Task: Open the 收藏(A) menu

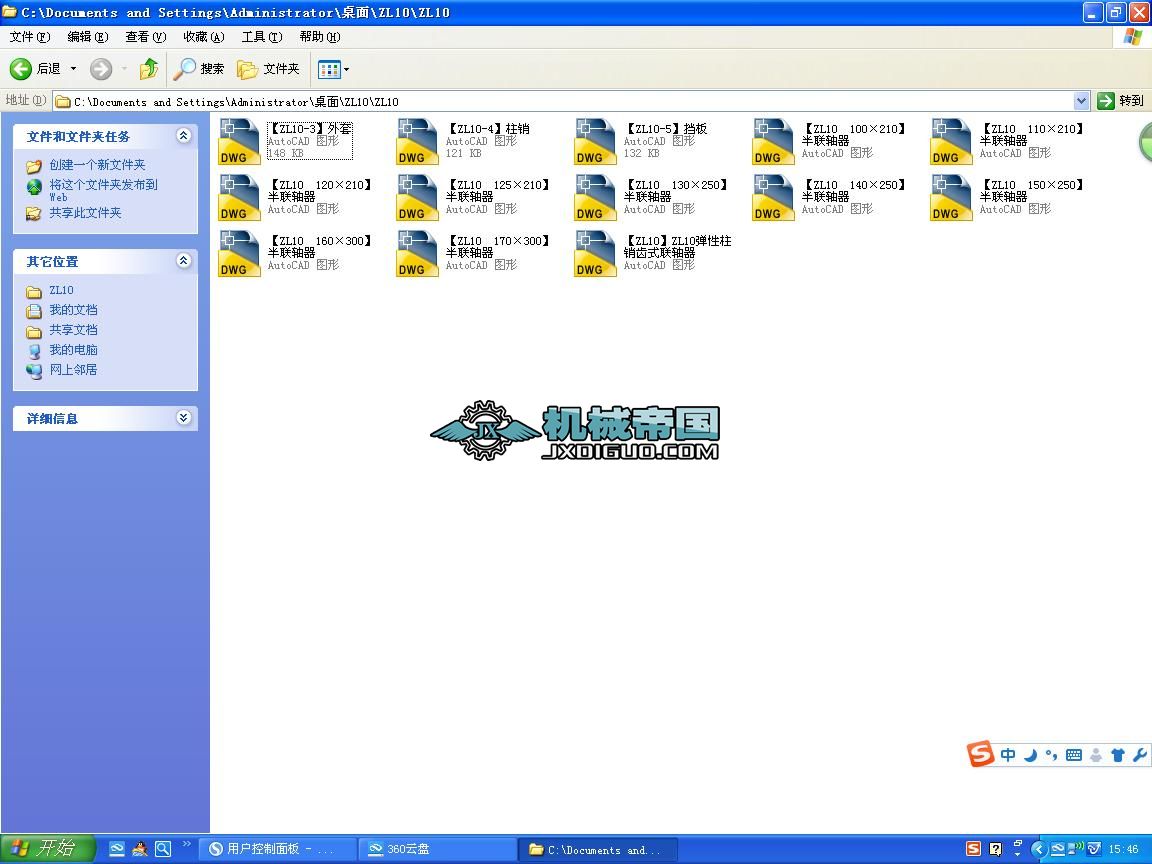Action: click(204, 37)
